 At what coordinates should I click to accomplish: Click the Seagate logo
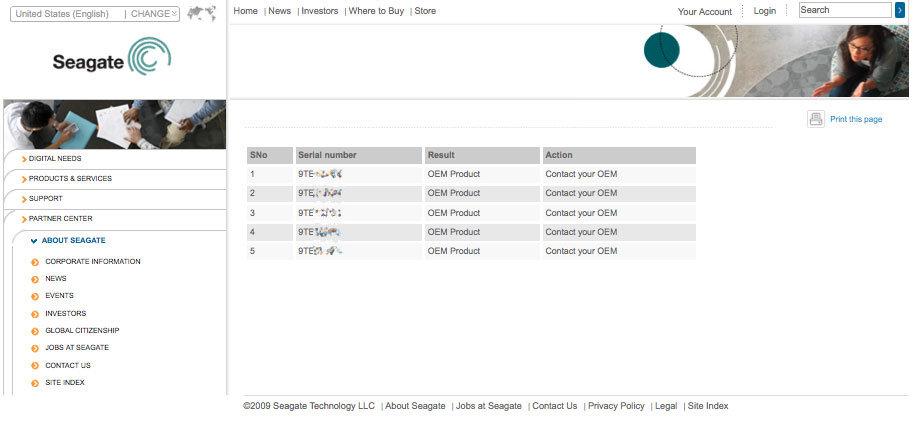[x=112, y=57]
